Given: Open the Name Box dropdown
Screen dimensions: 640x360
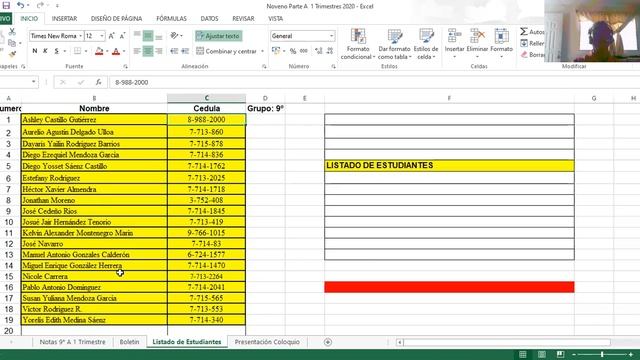Looking at the screenshot, I should (x=33, y=82).
